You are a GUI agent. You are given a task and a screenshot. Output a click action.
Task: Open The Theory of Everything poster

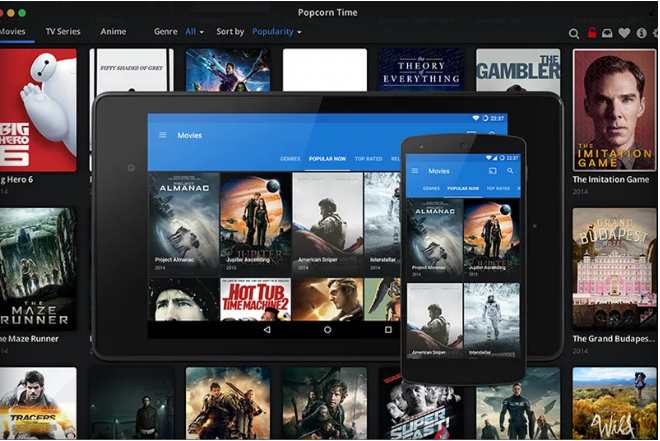point(421,70)
